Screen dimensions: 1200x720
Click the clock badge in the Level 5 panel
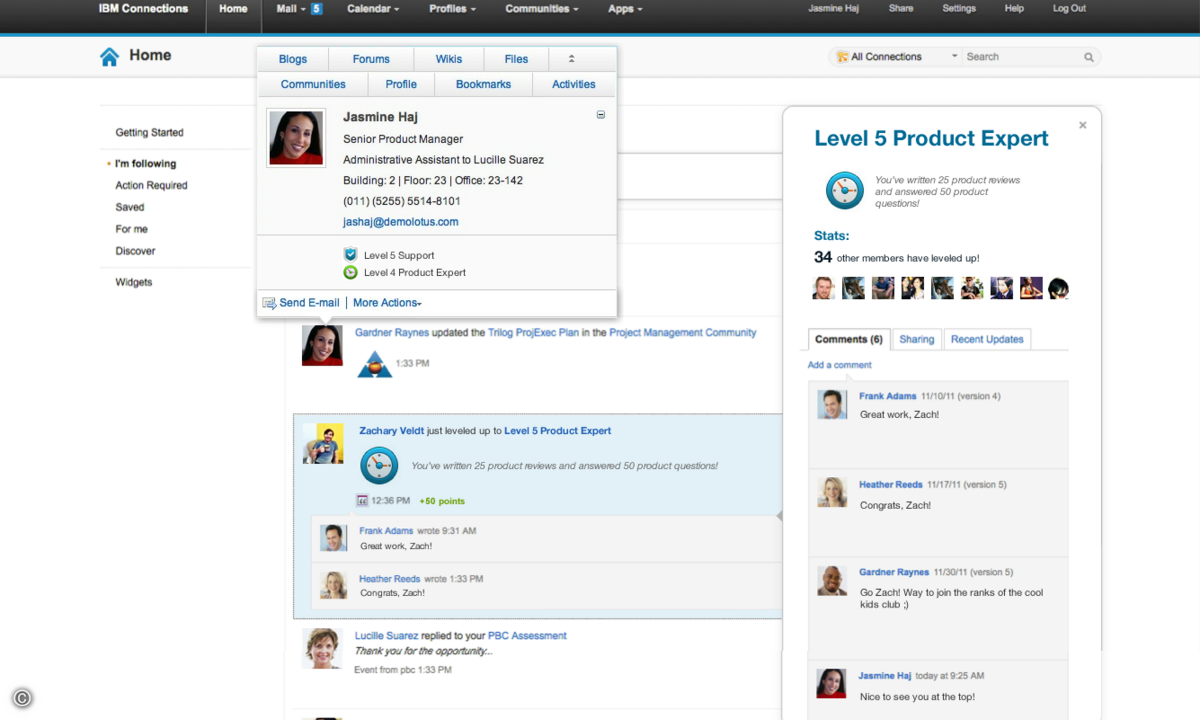pyautogui.click(x=844, y=190)
